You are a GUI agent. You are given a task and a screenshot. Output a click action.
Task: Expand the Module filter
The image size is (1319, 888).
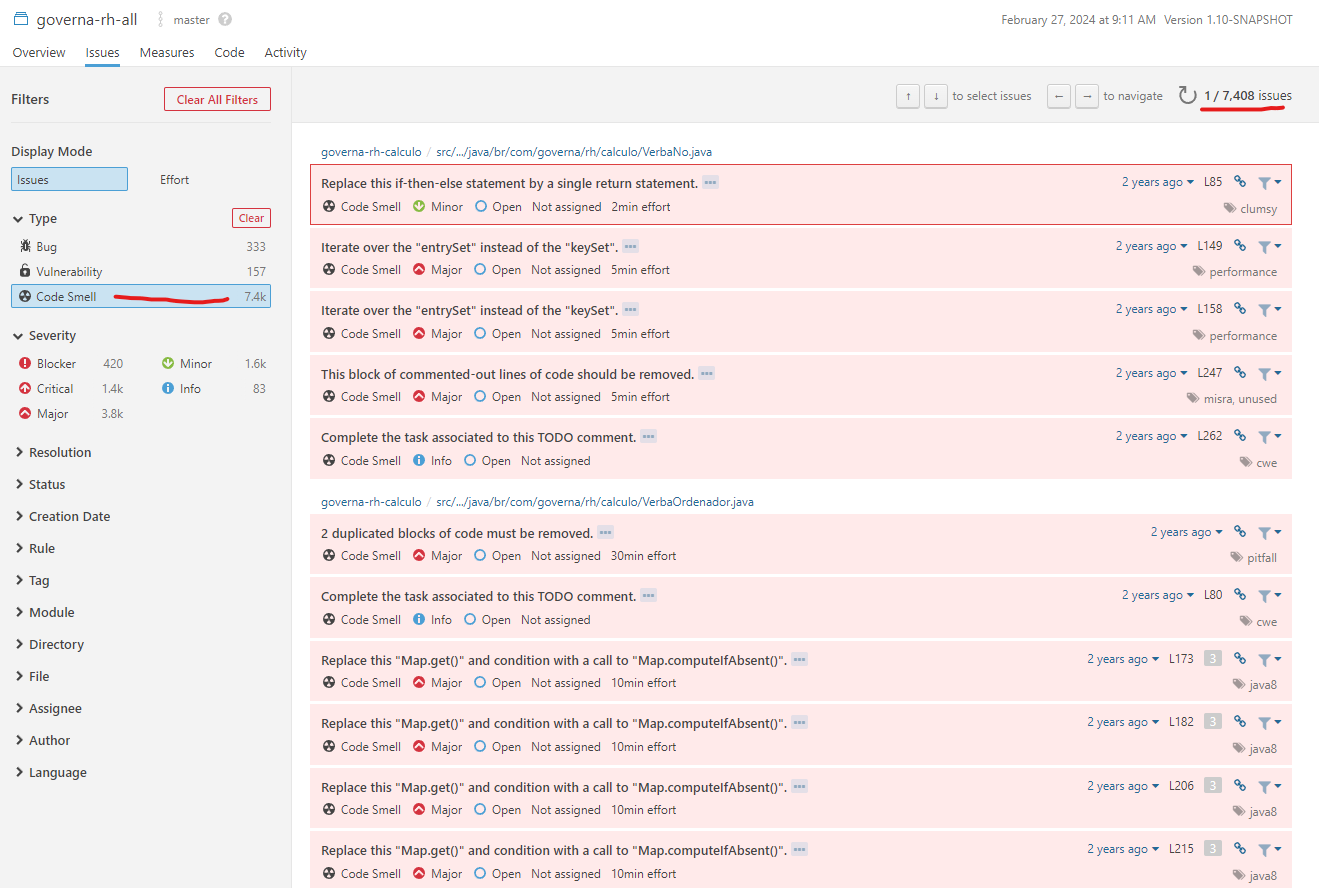[44, 613]
